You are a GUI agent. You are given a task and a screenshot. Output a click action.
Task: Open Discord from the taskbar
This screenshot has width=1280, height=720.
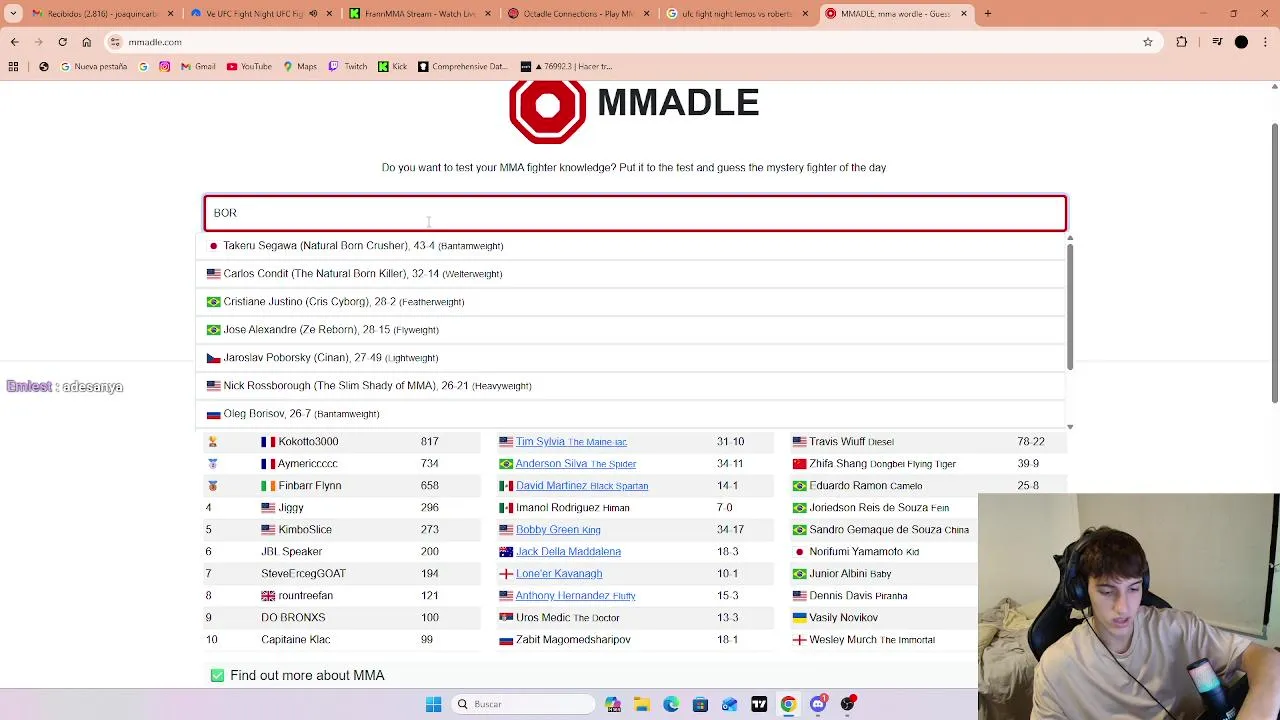point(818,704)
